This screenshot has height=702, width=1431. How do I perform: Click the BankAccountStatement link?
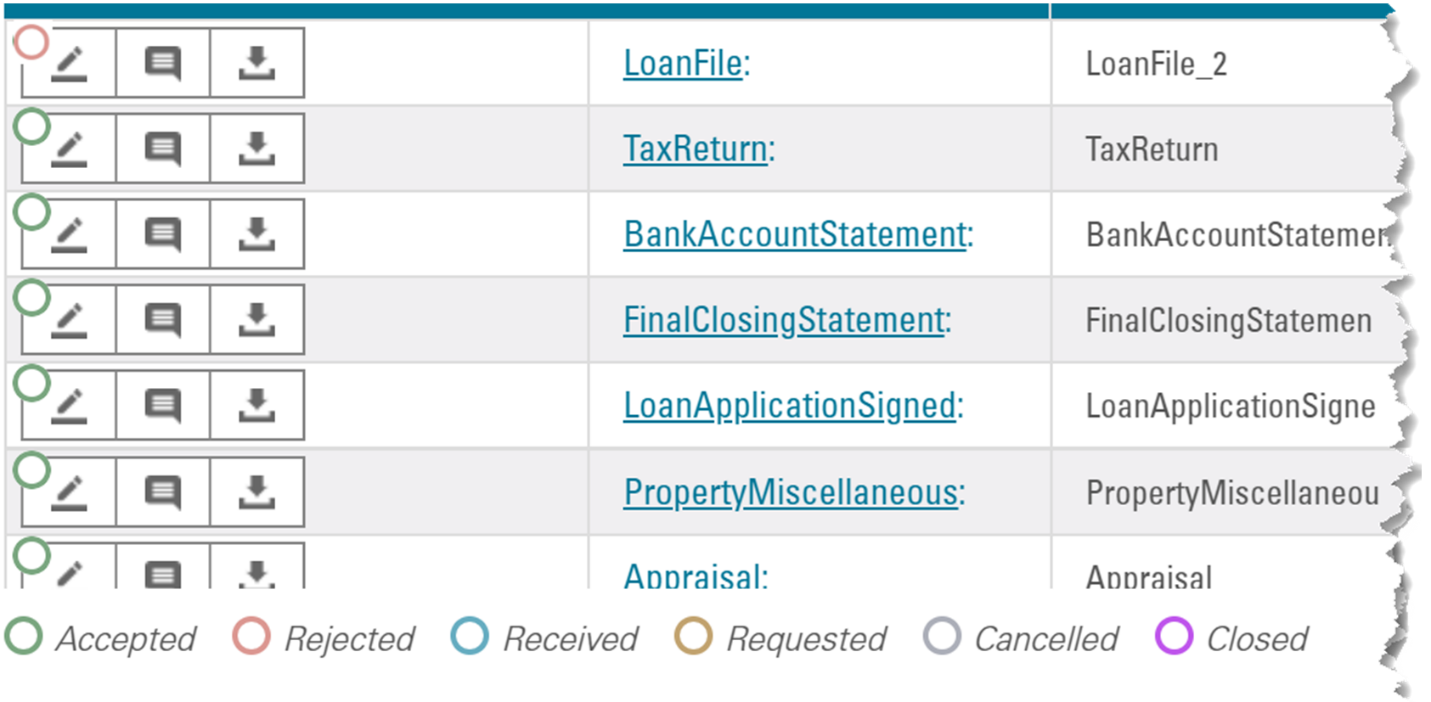(795, 235)
